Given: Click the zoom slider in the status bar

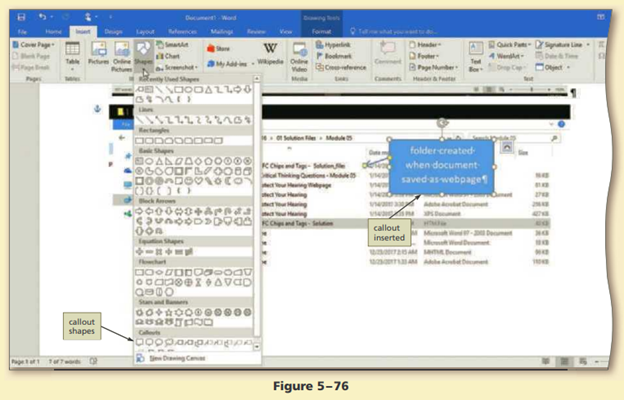Looking at the screenshot, I should (x=603, y=361).
